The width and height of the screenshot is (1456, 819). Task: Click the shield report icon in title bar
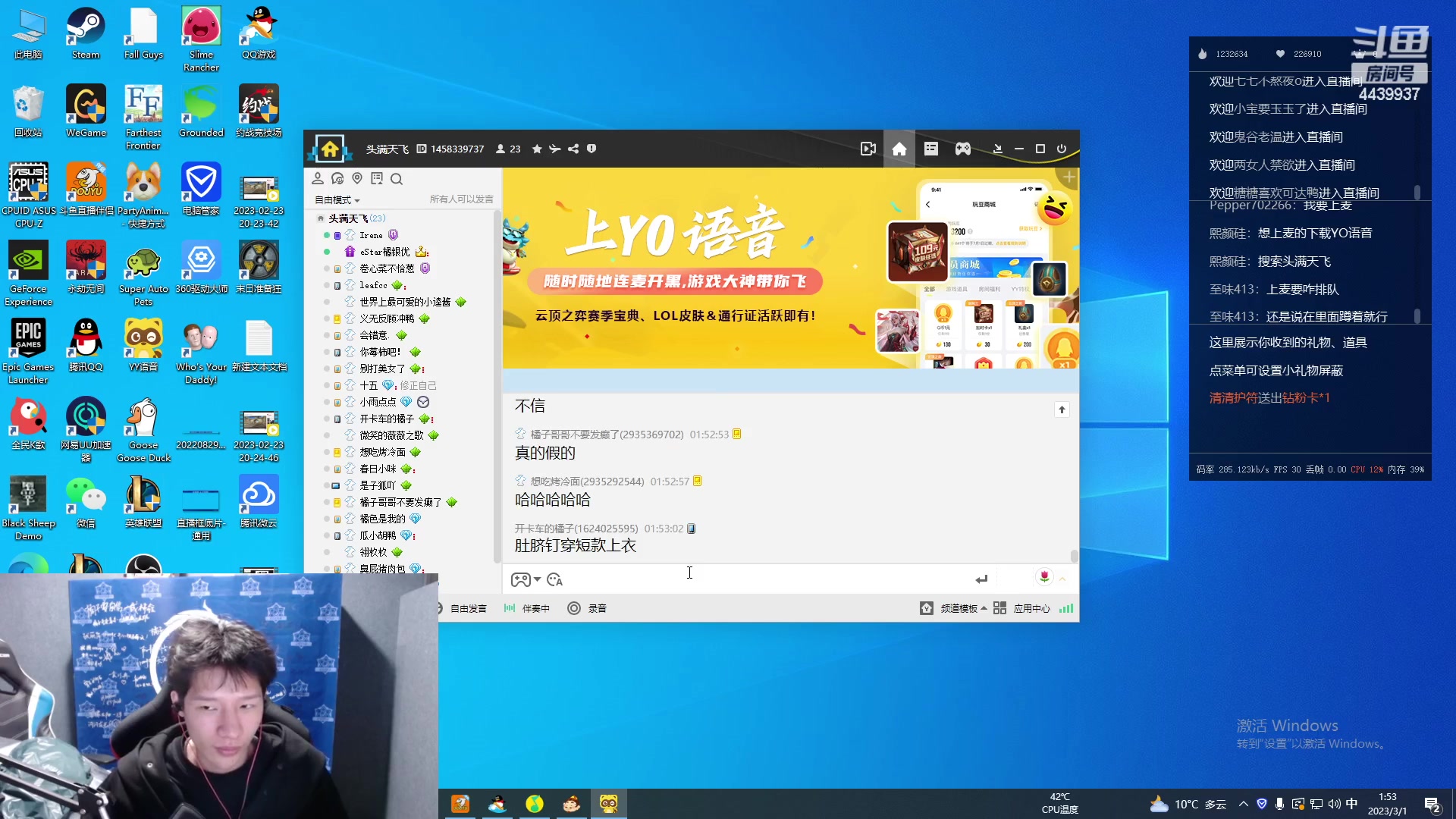[x=591, y=149]
